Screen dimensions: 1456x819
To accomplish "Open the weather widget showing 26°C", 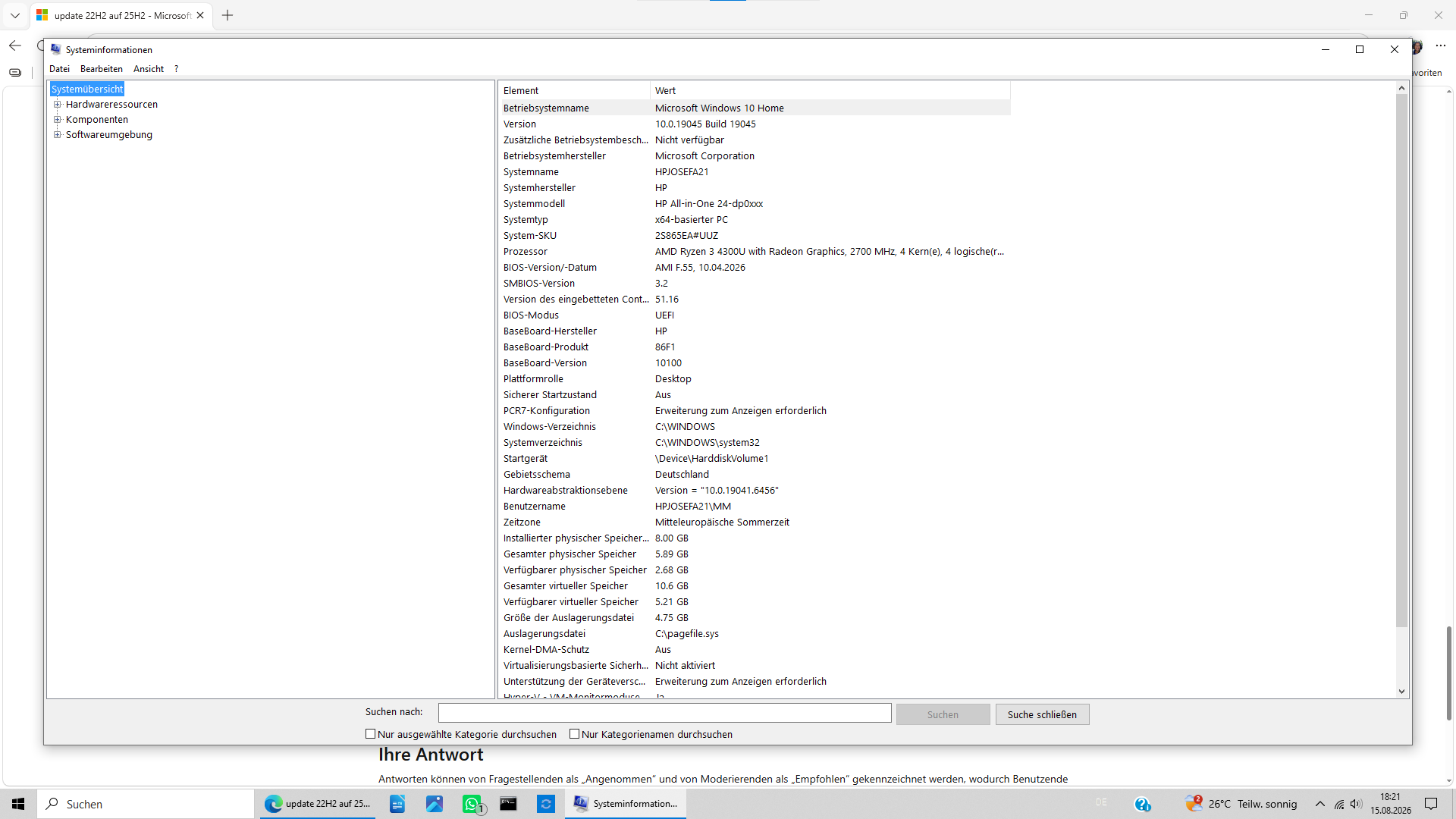I will tap(1241, 804).
